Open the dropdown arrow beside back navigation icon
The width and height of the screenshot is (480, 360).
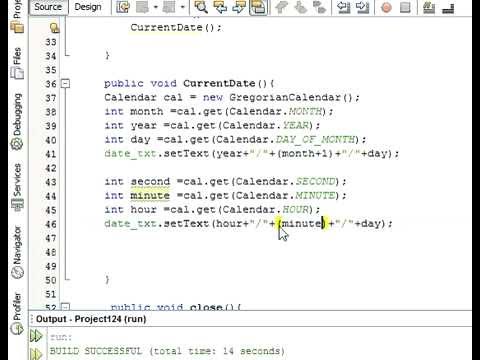[x=156, y=7]
